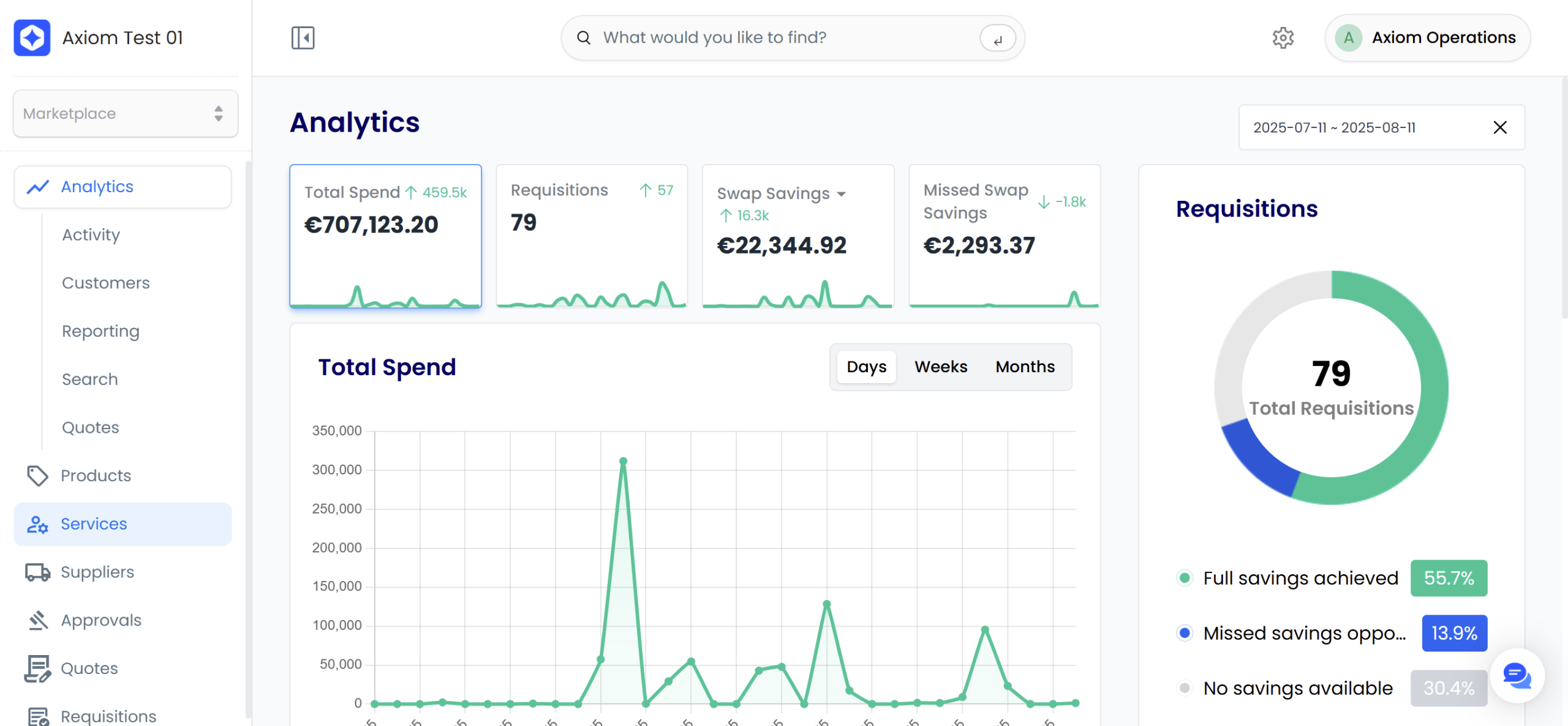Screen dimensions: 1568x726
Task: Collapse the sidebar panel icon
Action: [x=303, y=38]
